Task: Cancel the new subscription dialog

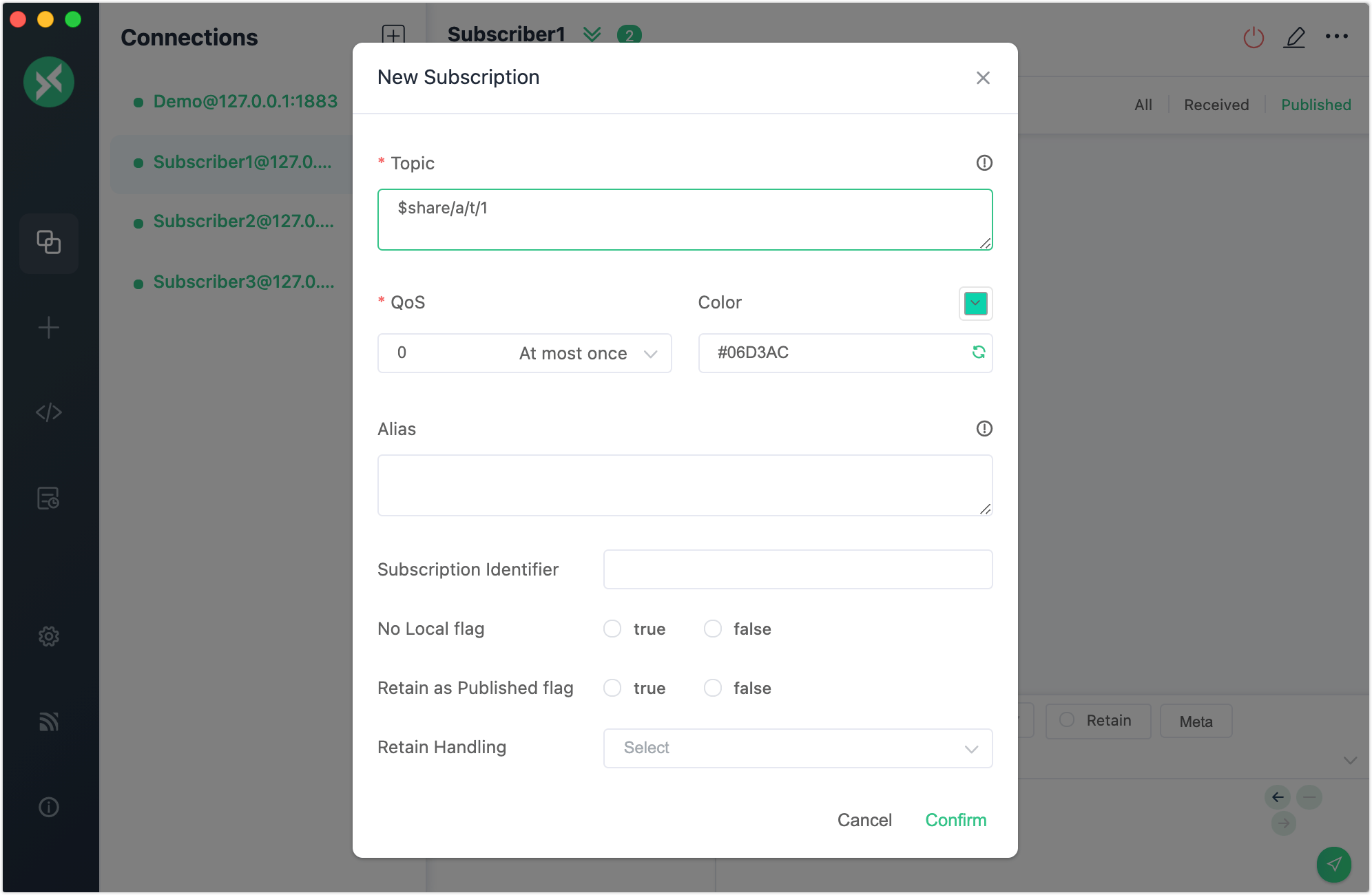Action: [864, 820]
